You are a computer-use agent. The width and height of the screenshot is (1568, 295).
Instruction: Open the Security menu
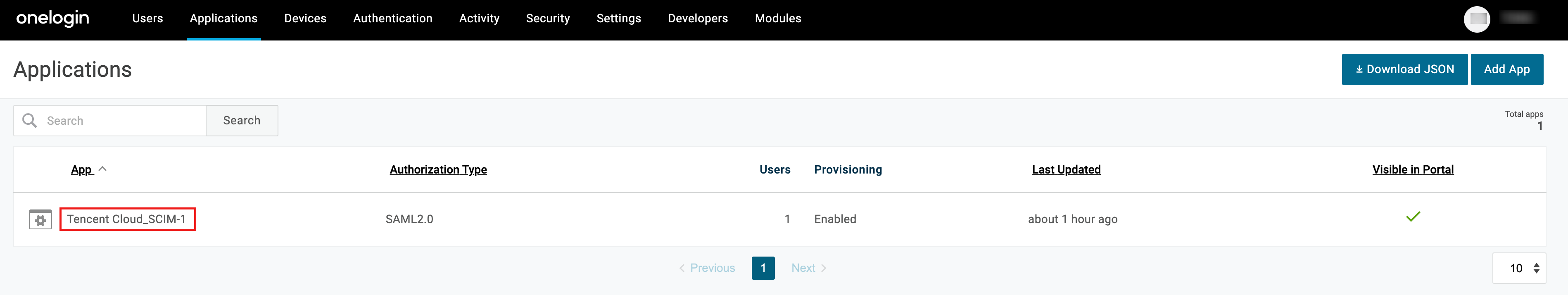547,19
